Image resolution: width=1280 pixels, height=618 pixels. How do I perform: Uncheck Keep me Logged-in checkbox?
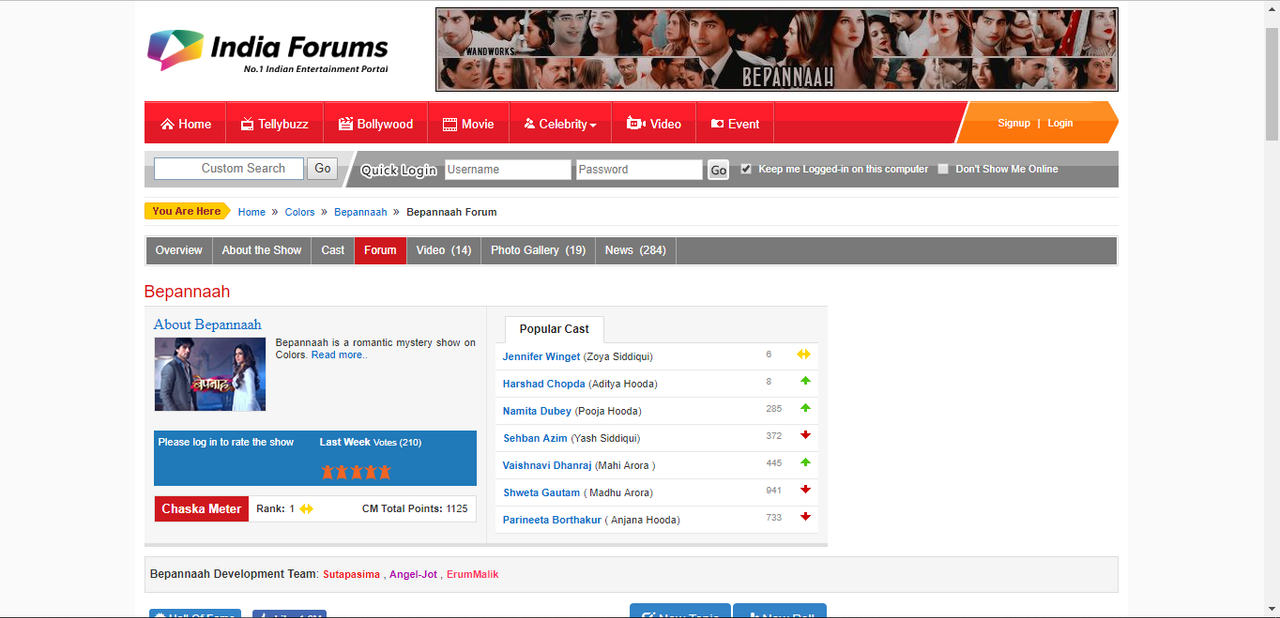(746, 169)
